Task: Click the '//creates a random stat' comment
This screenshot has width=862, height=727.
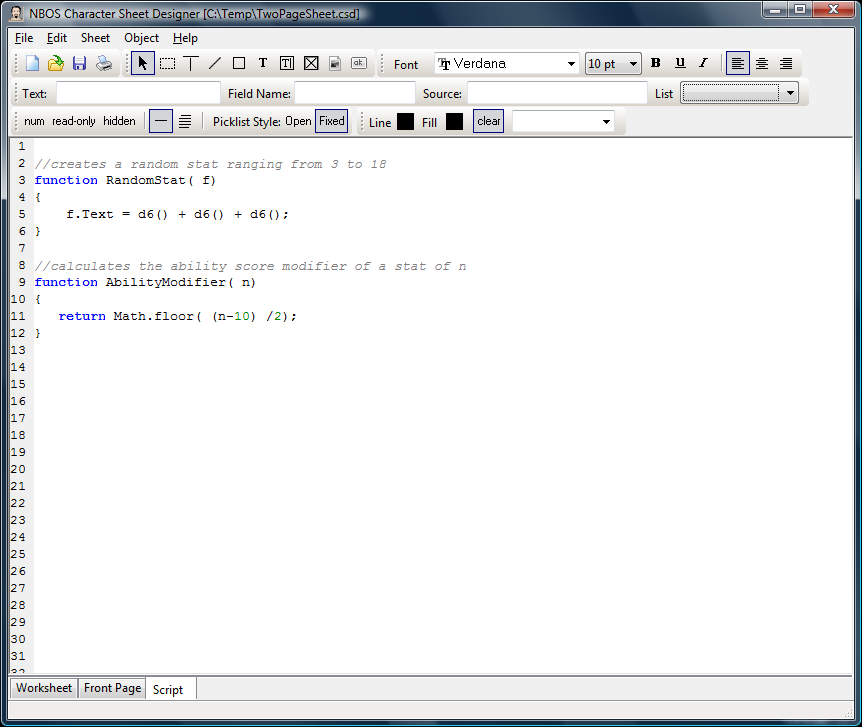Action: pyautogui.click(x=210, y=164)
